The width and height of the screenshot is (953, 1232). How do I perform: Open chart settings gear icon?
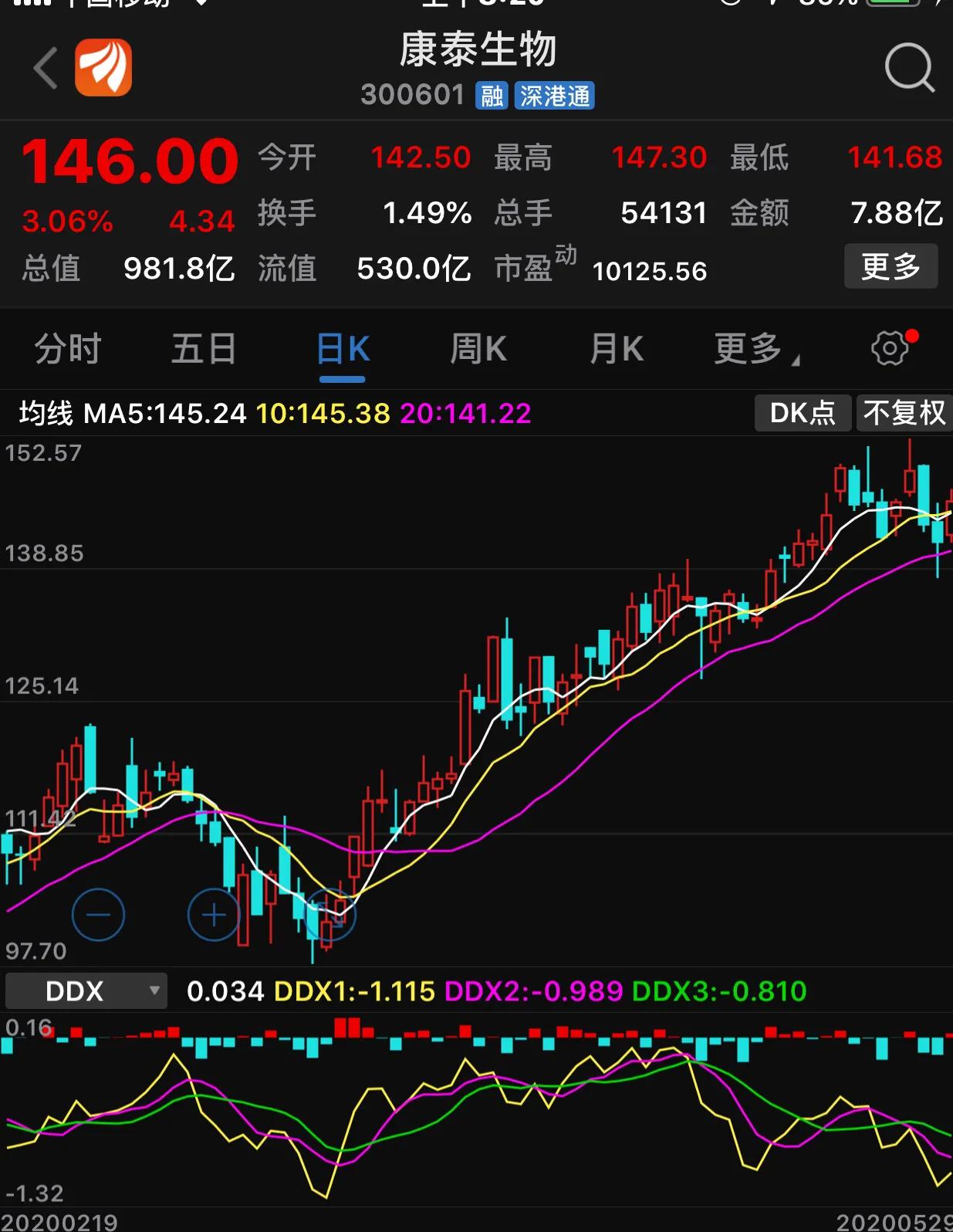890,349
